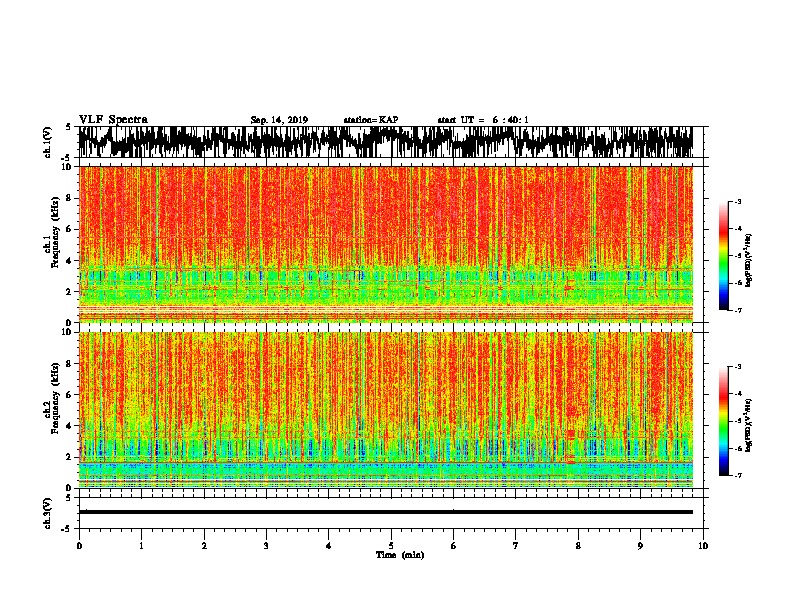Click the 'ch.1 Frequency (kHz)' axis label
This screenshot has width=792, height=612.
click(52, 232)
